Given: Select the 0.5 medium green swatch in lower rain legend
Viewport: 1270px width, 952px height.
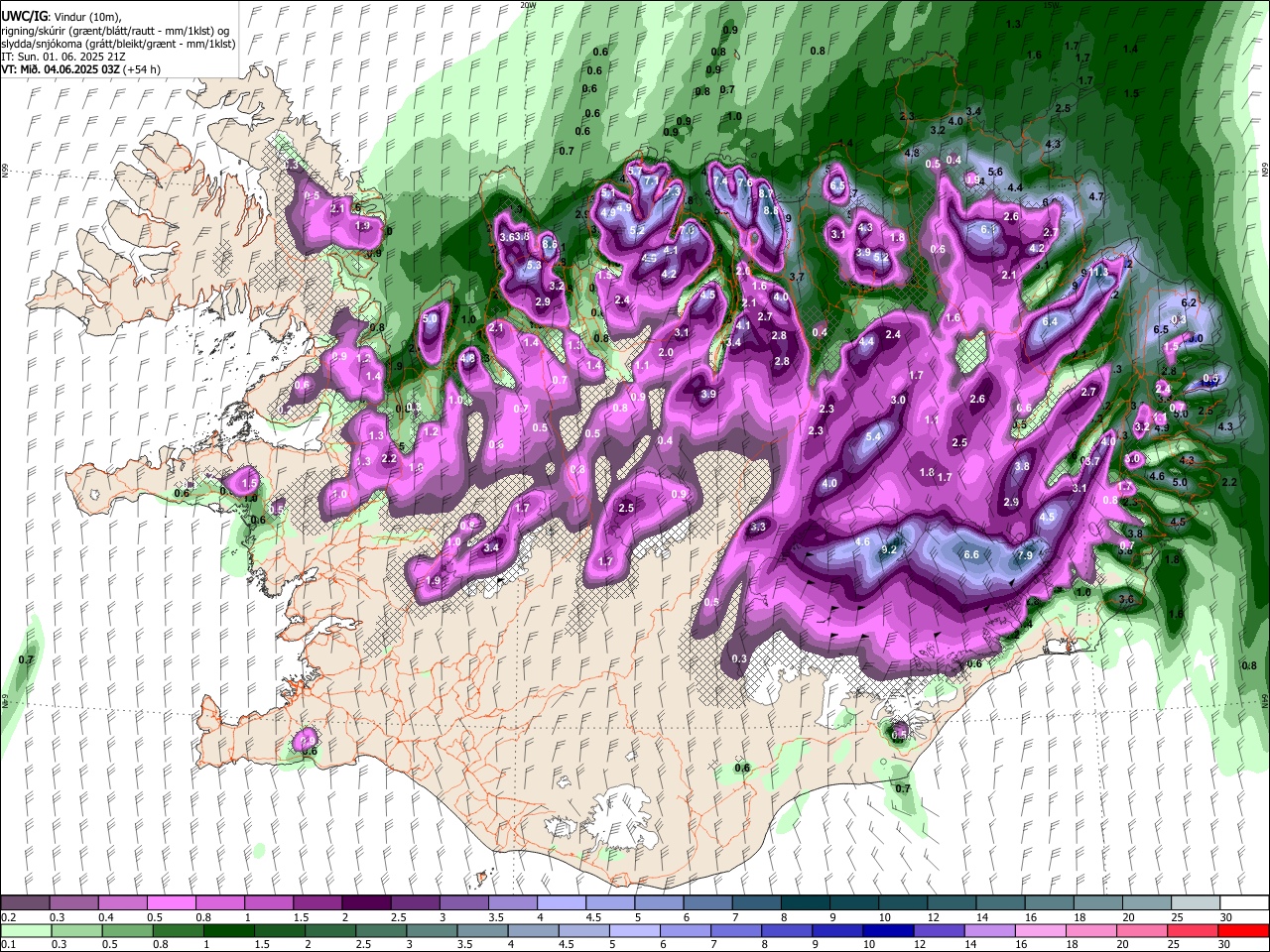Looking at the screenshot, I should tap(127, 930).
